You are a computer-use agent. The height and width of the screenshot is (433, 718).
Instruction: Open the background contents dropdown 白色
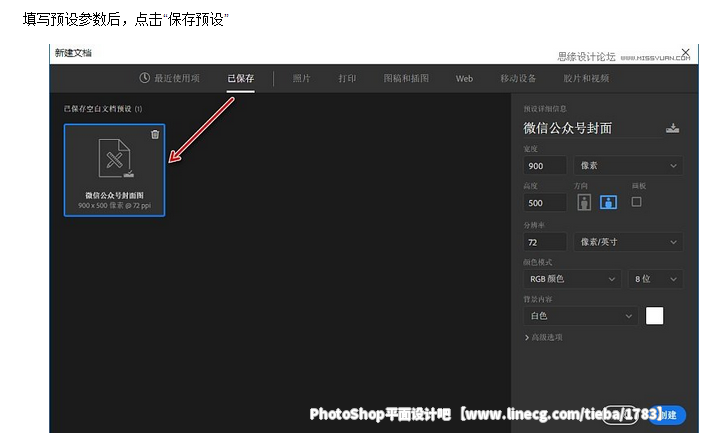(x=581, y=316)
